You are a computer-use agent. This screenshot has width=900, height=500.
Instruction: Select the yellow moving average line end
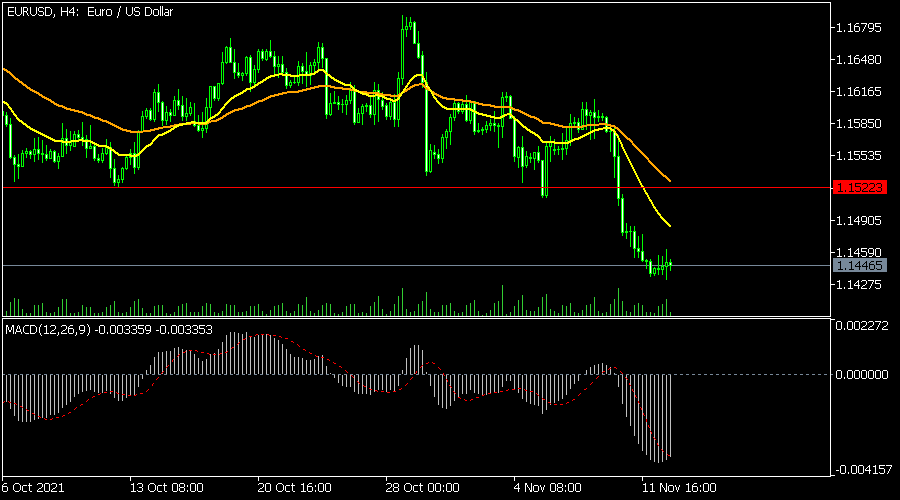coord(669,225)
